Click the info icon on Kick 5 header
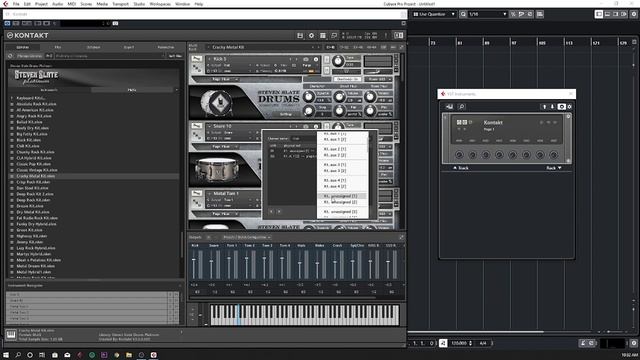 pyautogui.click(x=316, y=59)
